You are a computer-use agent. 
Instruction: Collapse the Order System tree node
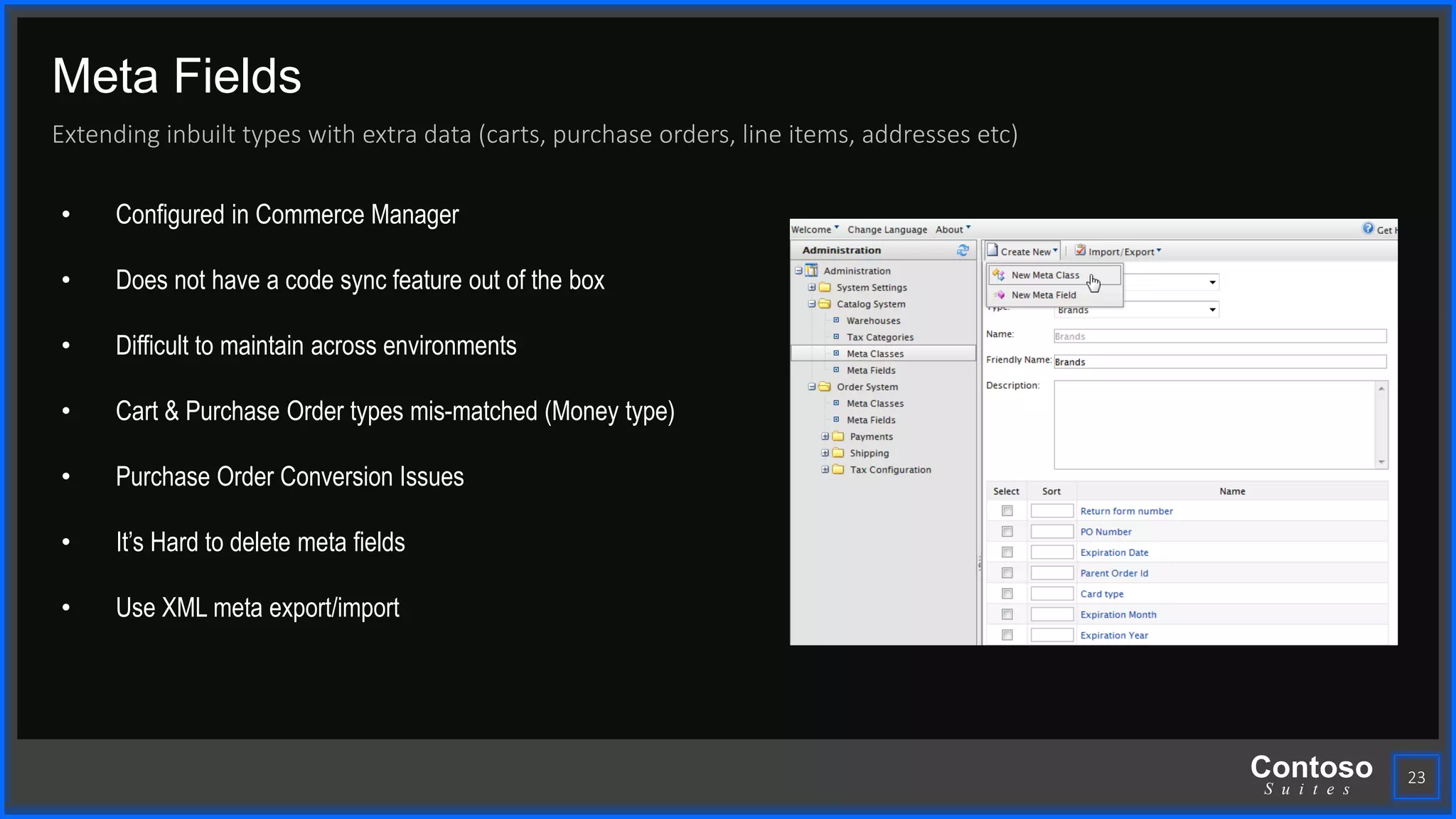[811, 387]
